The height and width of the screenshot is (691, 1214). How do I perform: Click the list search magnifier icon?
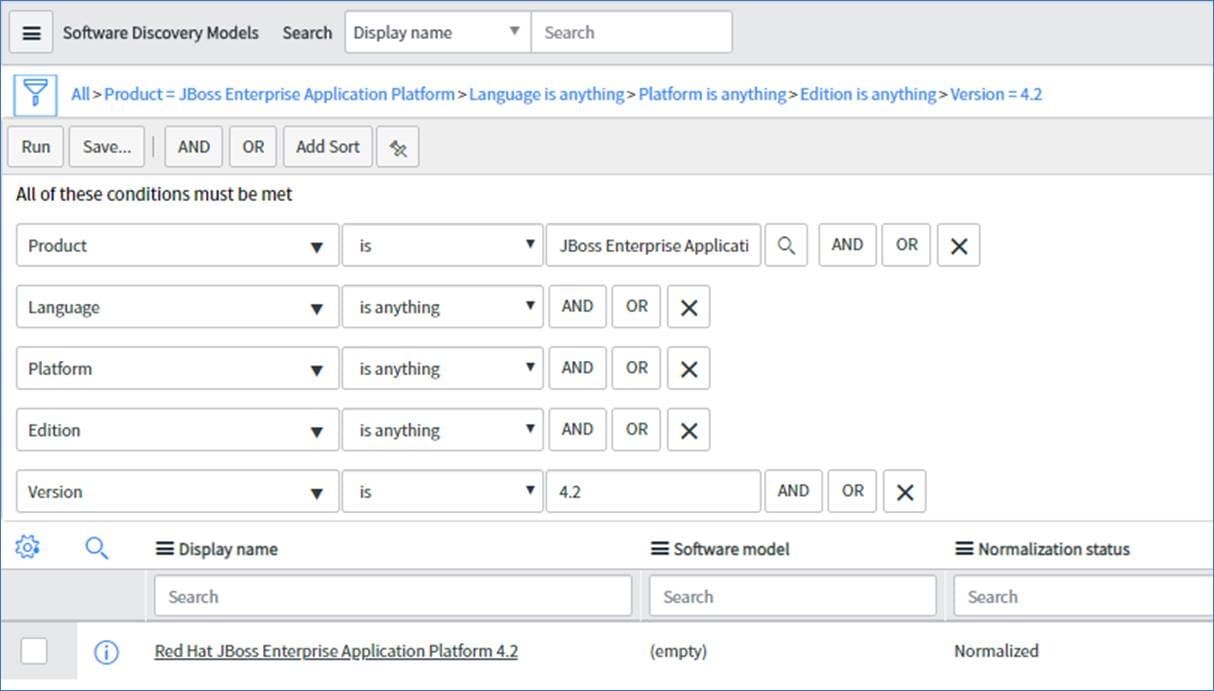point(97,547)
